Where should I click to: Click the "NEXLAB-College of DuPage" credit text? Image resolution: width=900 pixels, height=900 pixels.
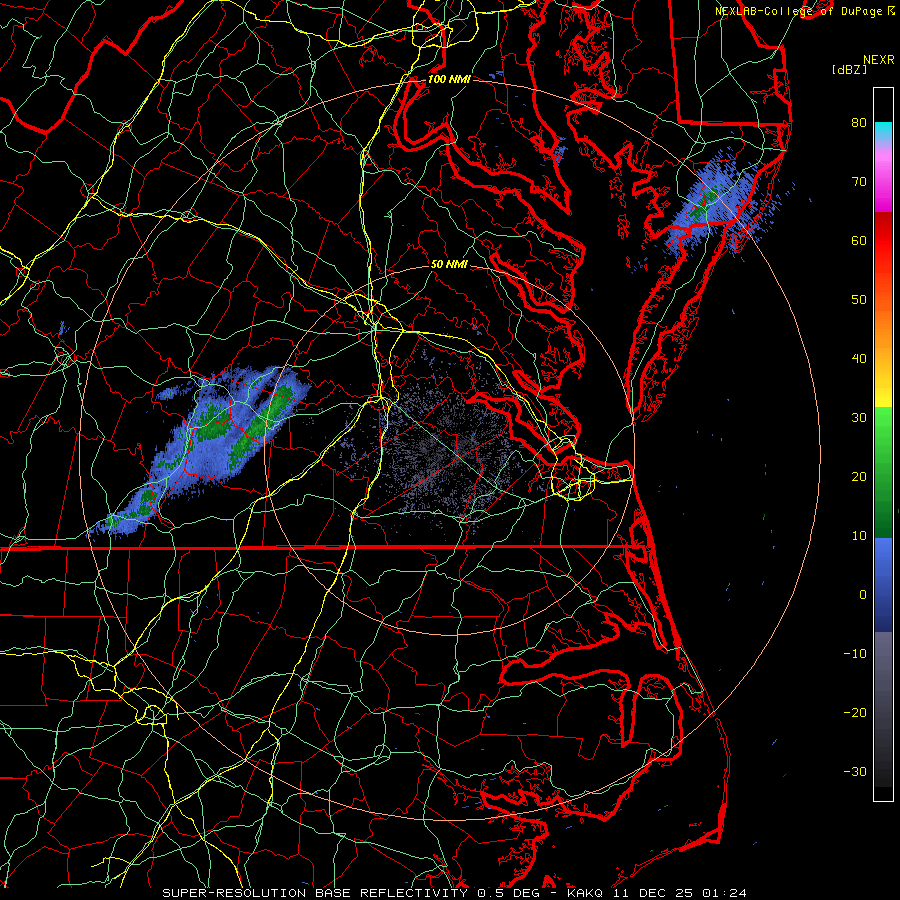[798, 11]
